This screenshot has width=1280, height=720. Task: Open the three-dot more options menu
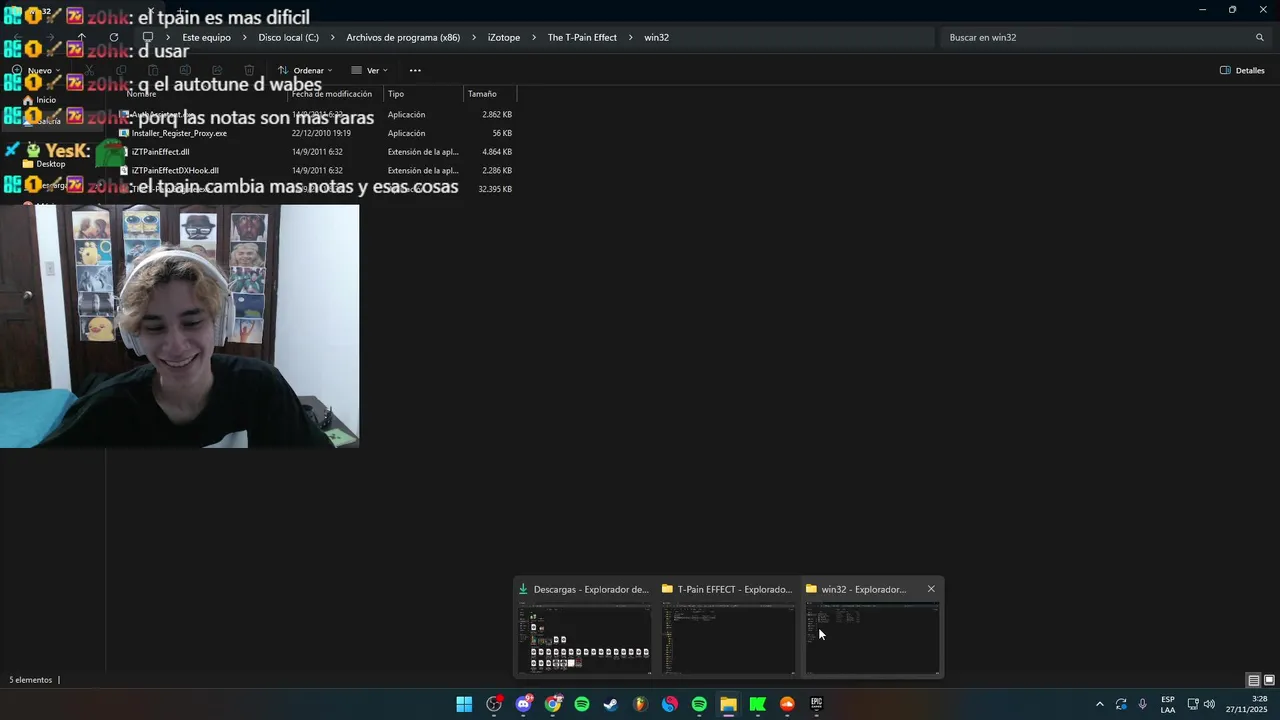(x=415, y=70)
